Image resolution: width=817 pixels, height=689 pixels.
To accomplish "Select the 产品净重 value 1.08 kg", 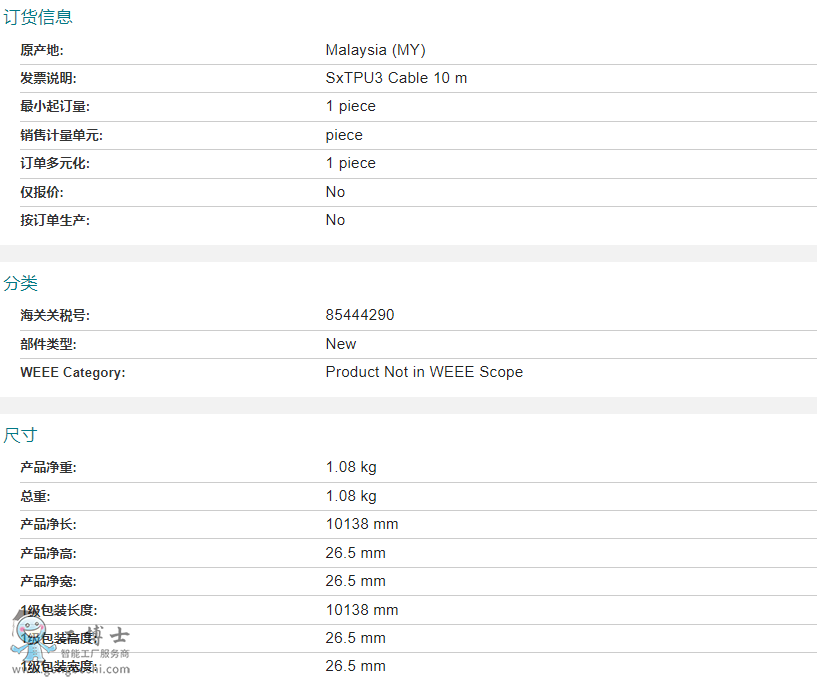I will point(351,467).
